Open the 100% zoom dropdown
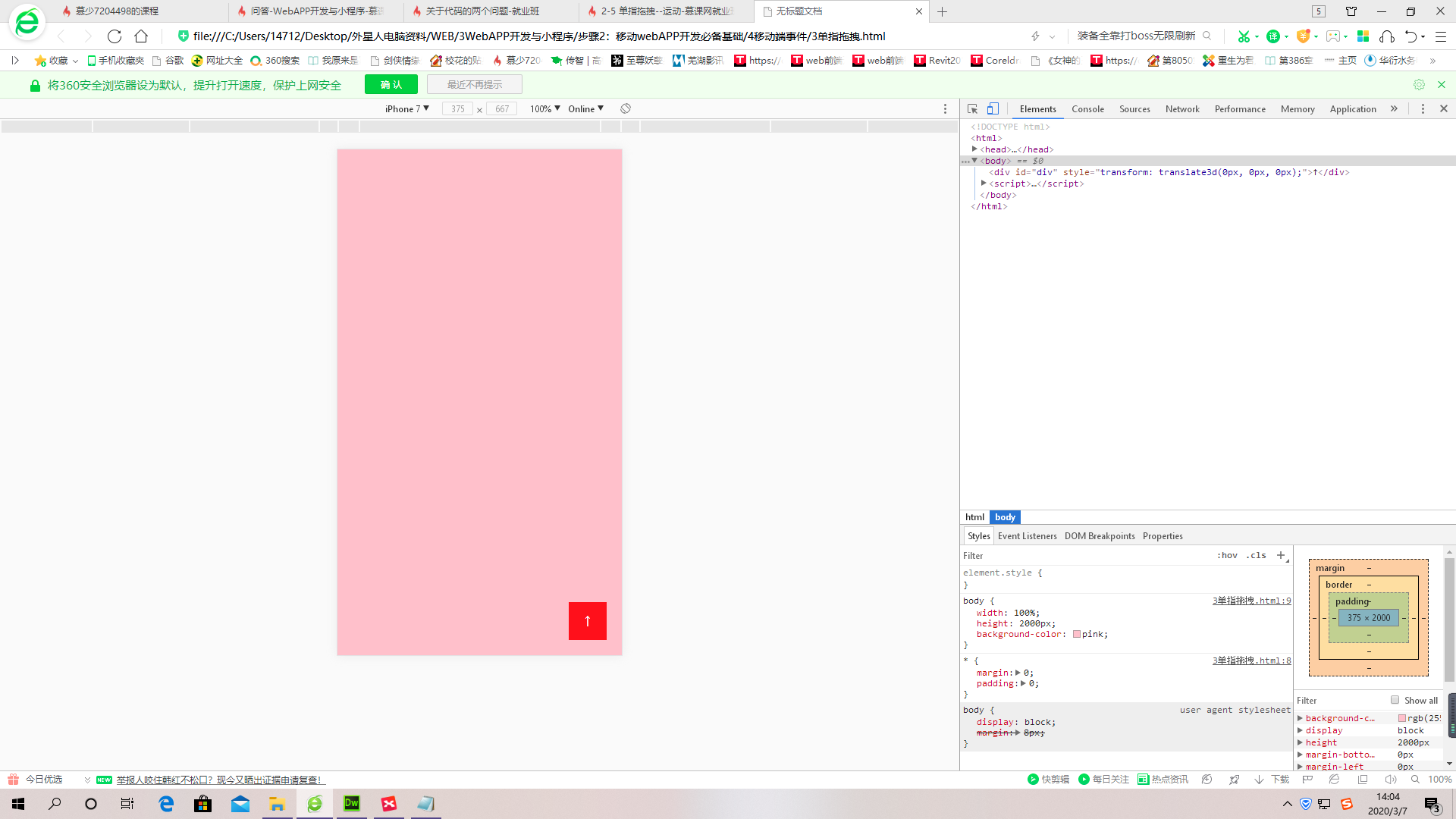Viewport: 1456px width, 819px height. (x=545, y=109)
